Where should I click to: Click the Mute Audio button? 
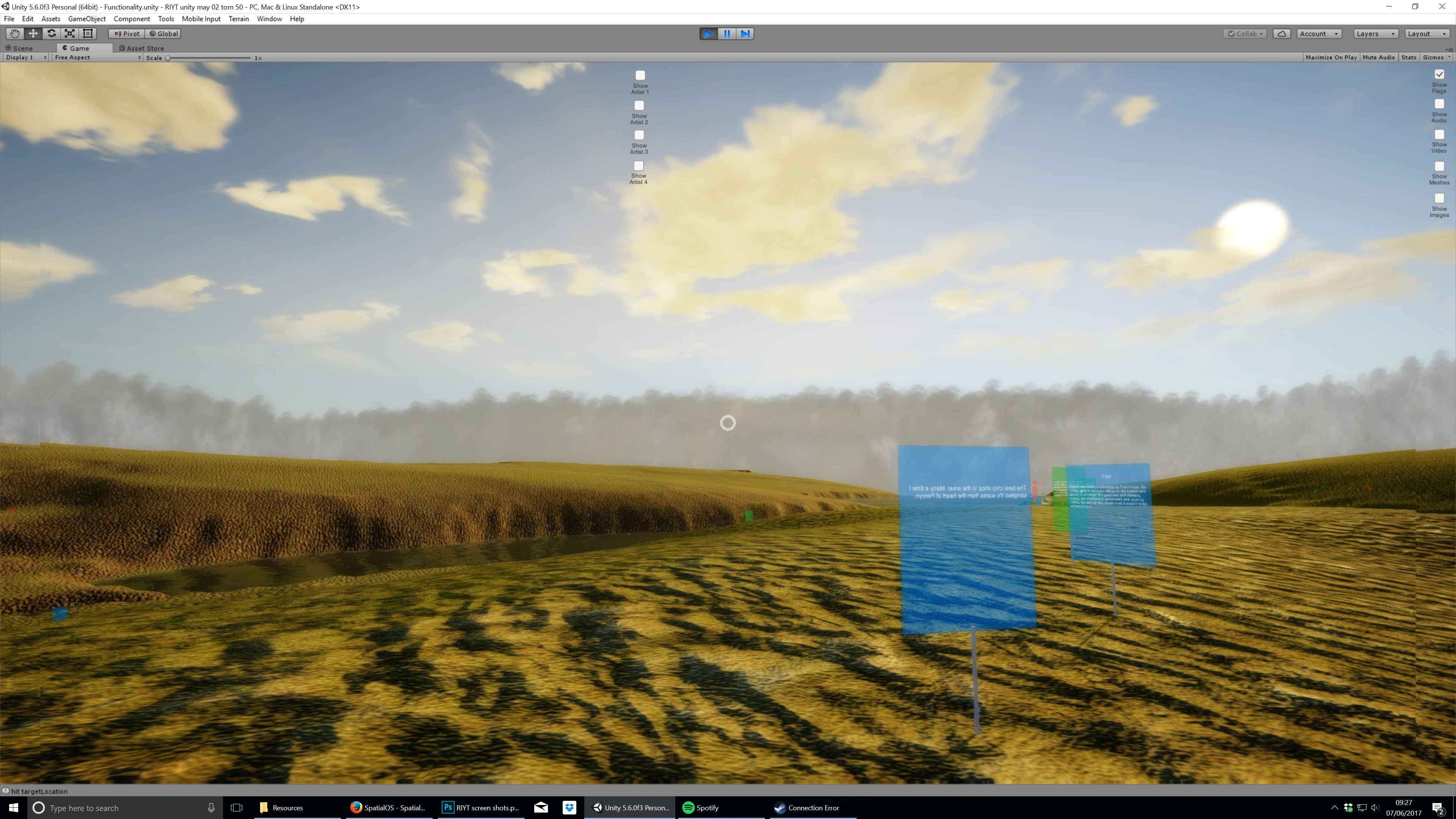click(1378, 58)
